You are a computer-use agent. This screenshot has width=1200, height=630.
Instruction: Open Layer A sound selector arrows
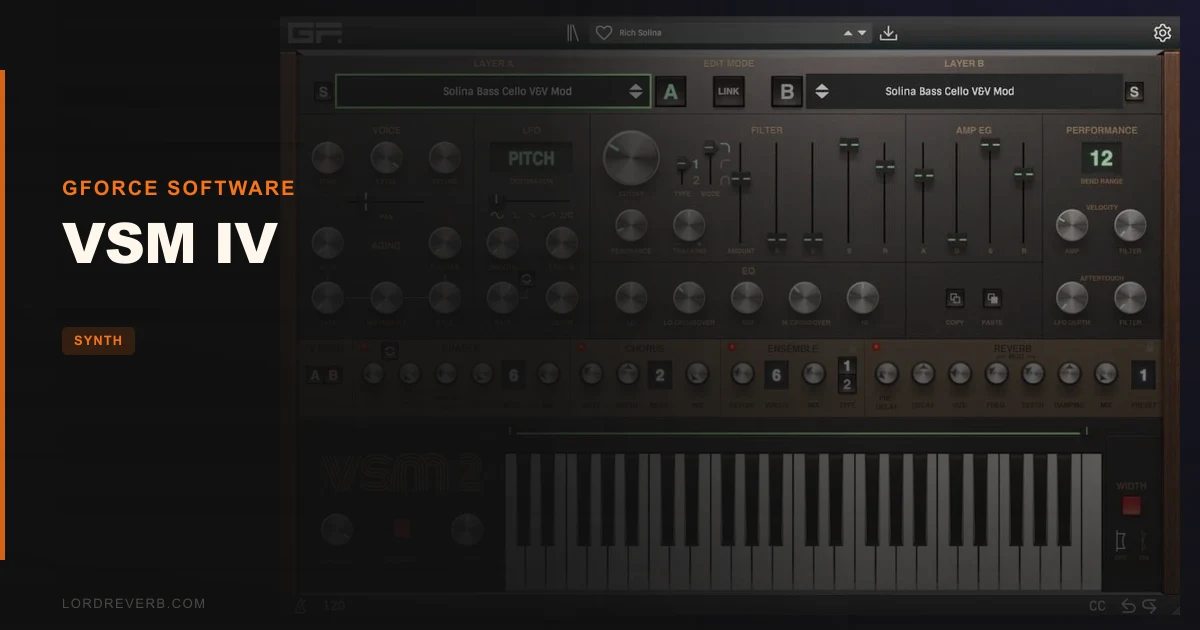(x=636, y=91)
